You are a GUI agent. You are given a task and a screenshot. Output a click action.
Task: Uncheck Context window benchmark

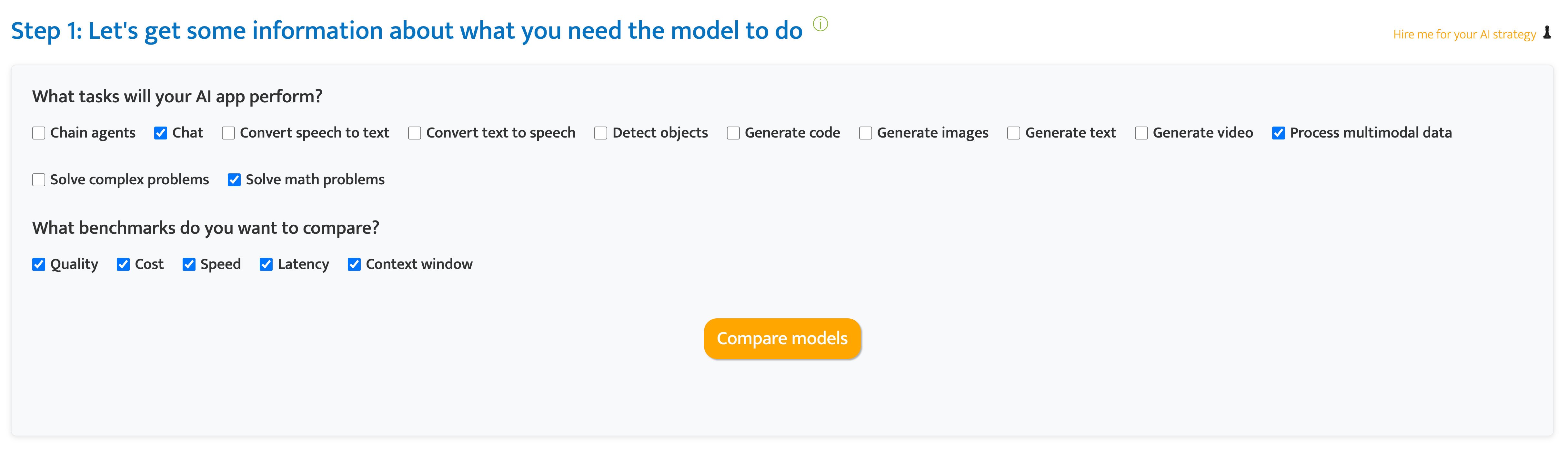(x=354, y=264)
